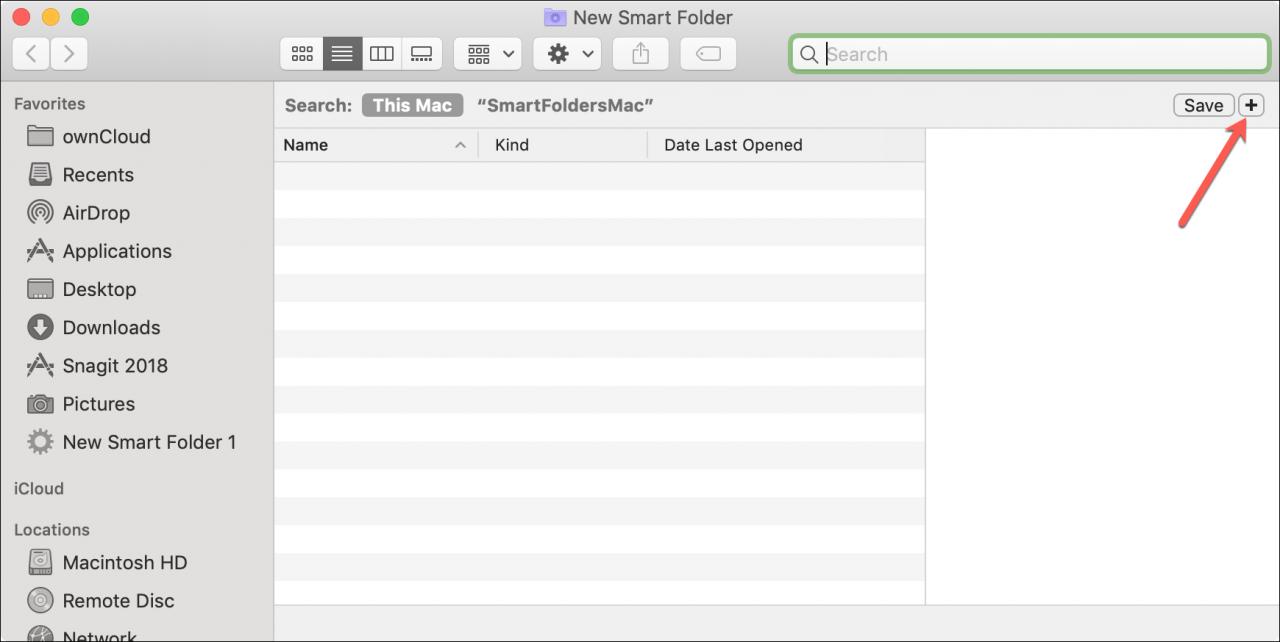Screen dimensions: 1280x642
Task: Sort by the Kind column
Action: (x=563, y=145)
